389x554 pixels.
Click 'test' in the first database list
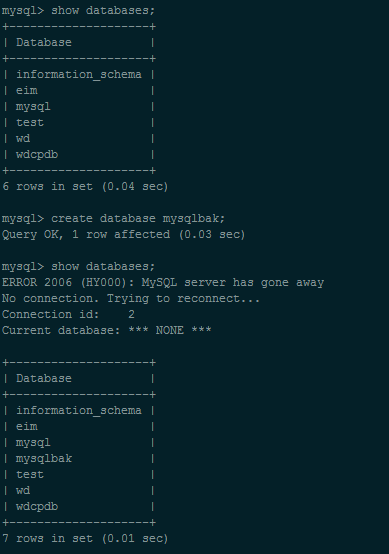point(30,123)
